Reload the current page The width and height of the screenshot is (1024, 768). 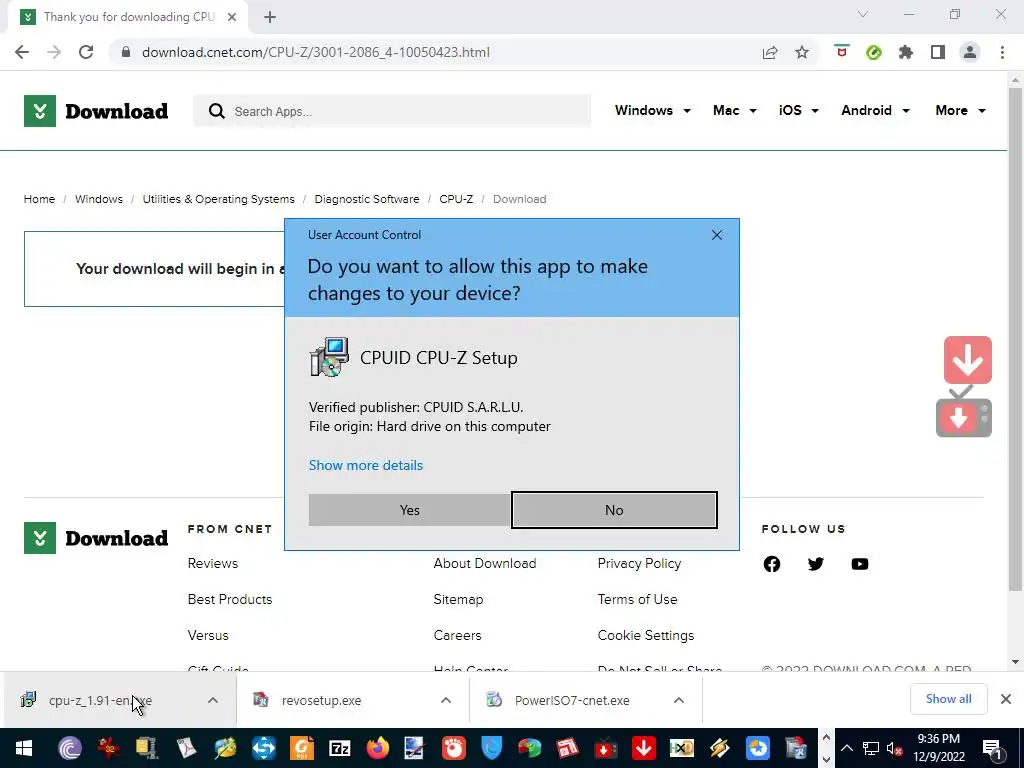click(86, 52)
